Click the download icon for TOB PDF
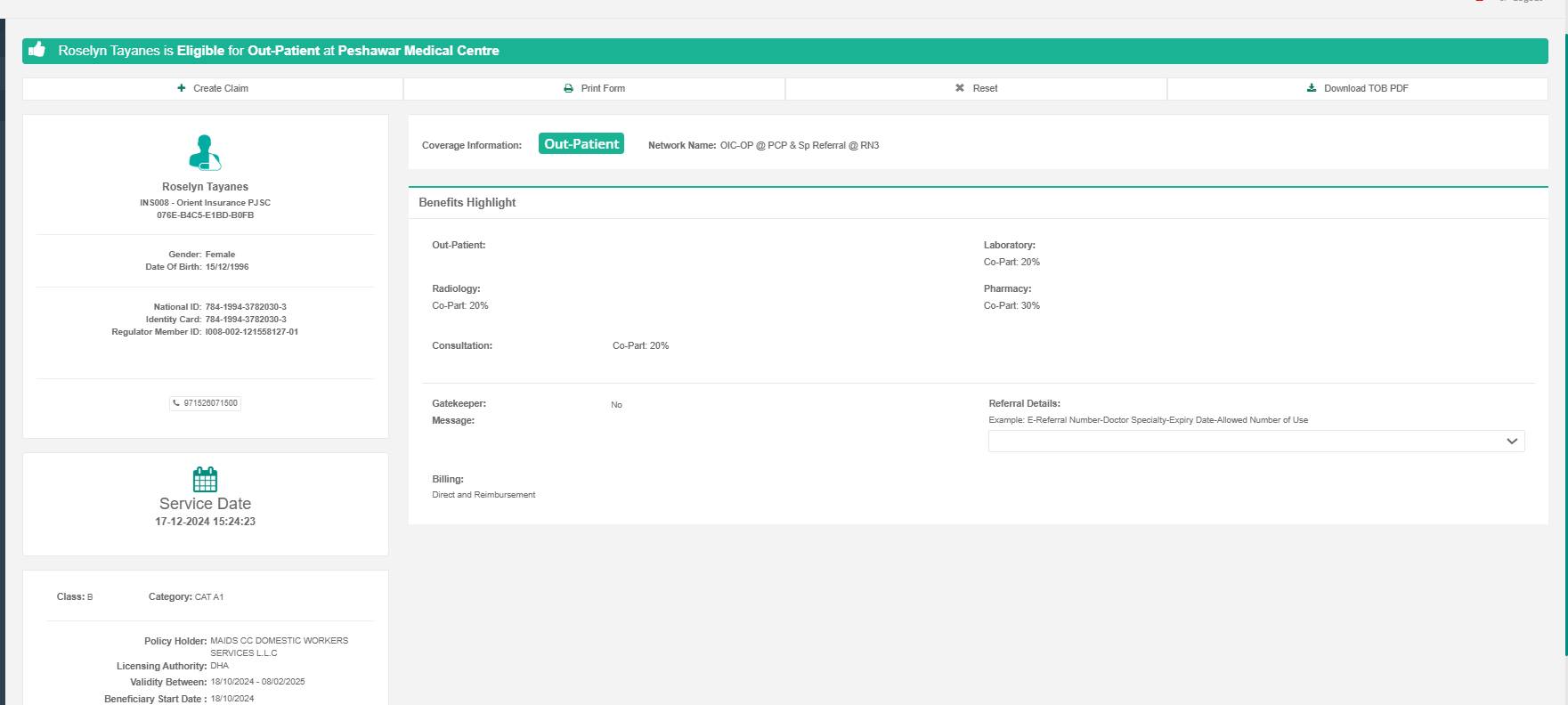This screenshot has width=1568, height=705. [x=1312, y=88]
